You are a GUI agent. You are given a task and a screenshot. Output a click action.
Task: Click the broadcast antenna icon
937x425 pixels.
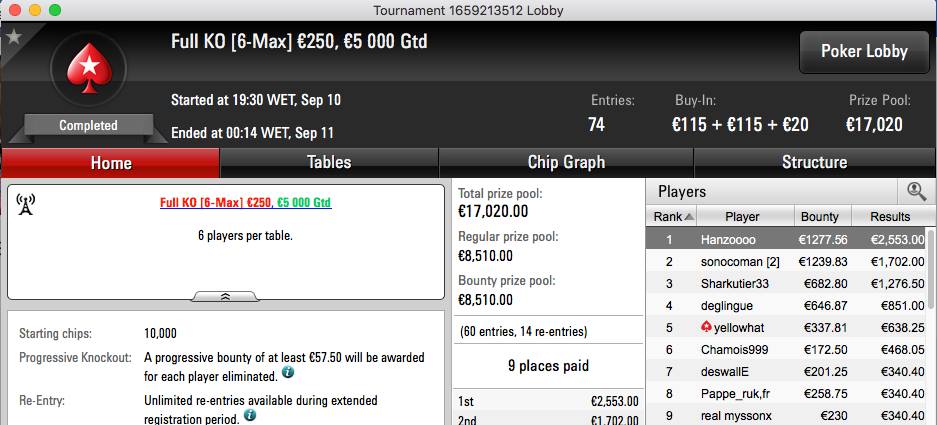coord(25,204)
